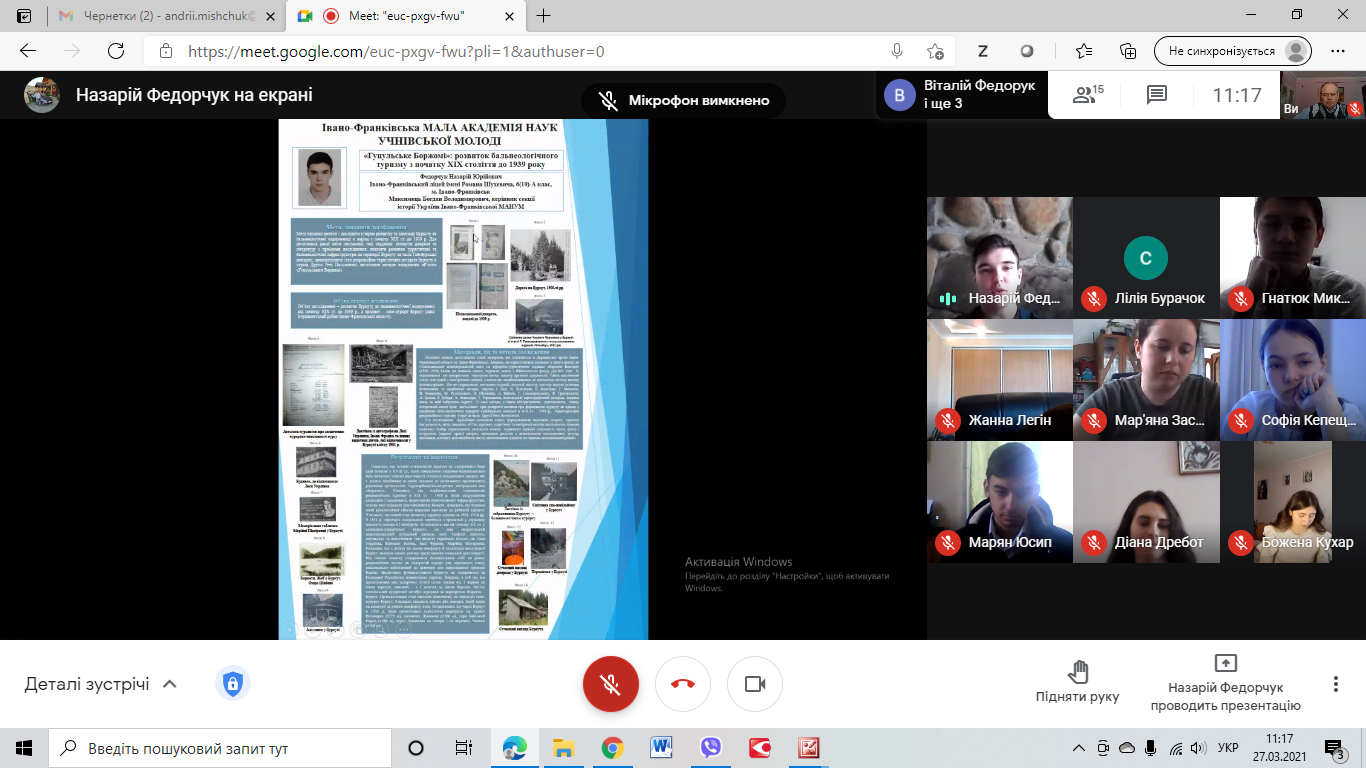1366x768 pixels.
Task: Select Софія Кепещ video tile
Action: (x=1292, y=382)
